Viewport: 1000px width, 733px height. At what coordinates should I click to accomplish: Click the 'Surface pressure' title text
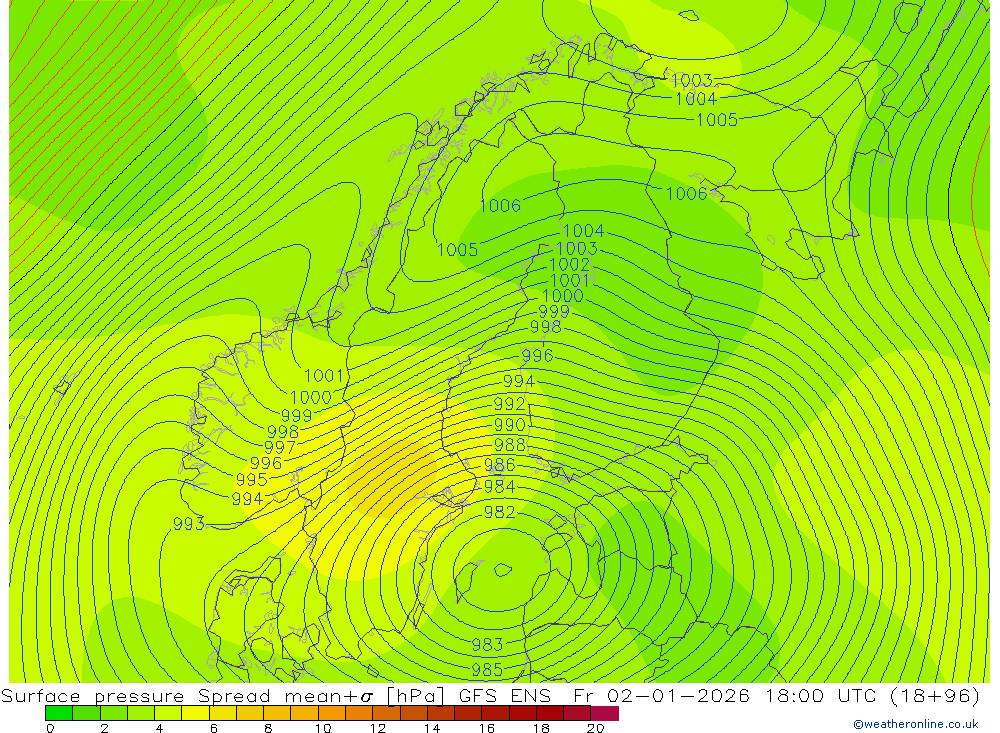tap(92, 695)
